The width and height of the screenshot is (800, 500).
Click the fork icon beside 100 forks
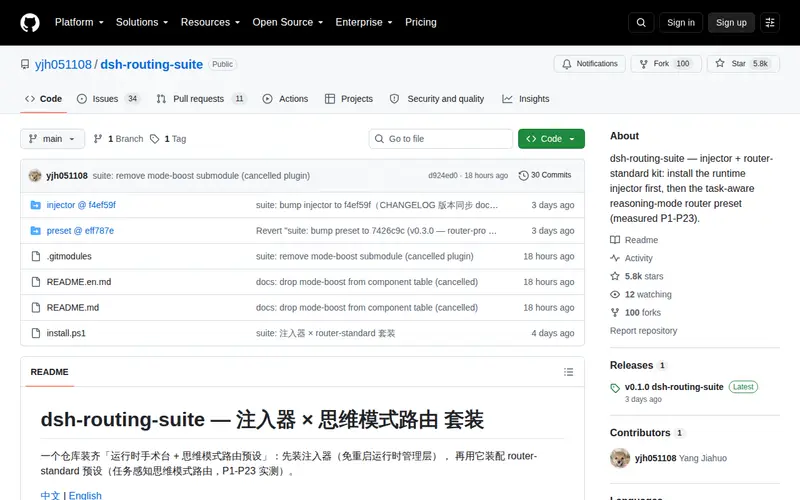point(615,313)
